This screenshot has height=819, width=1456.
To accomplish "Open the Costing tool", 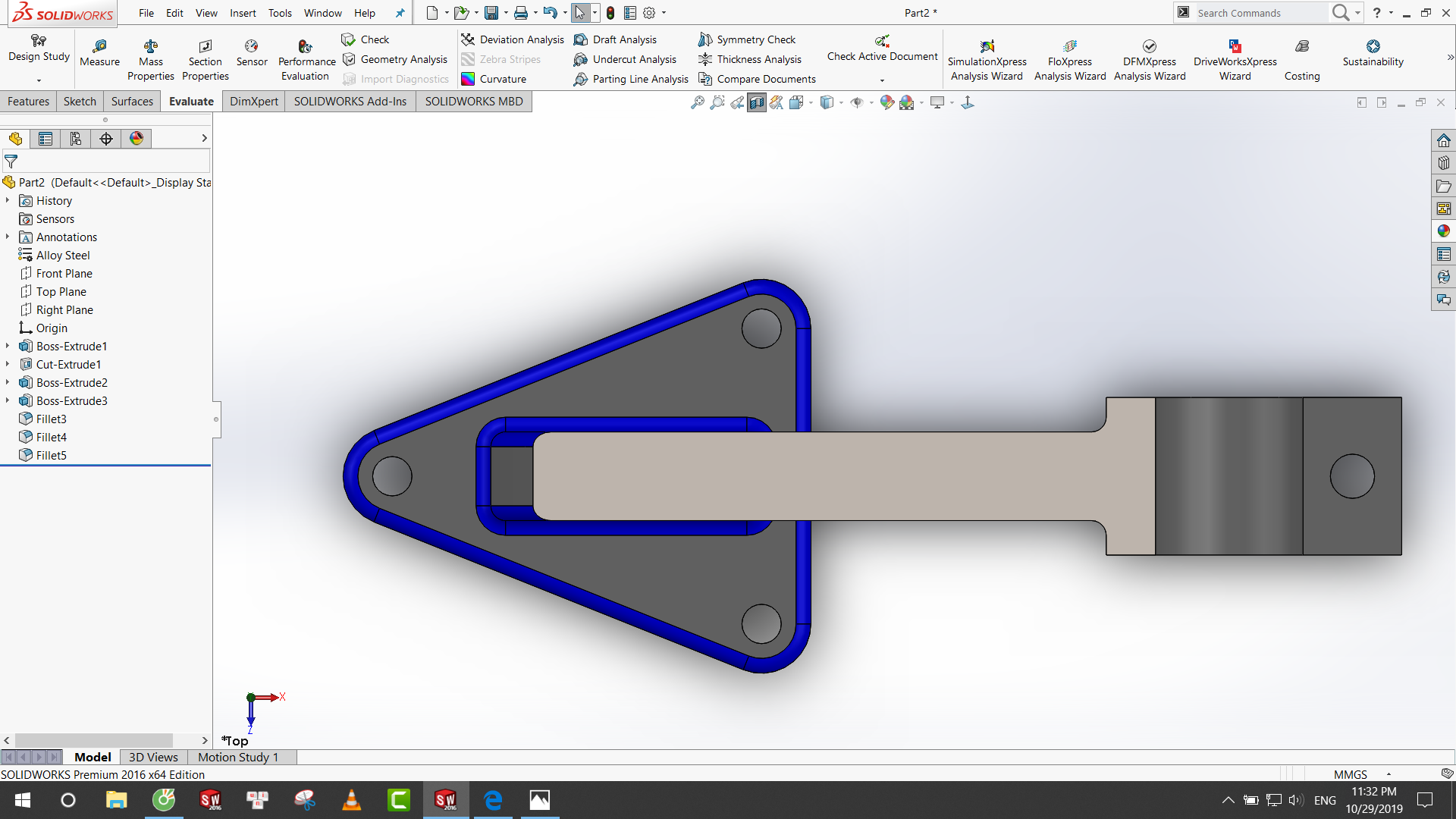I will pos(1302,60).
